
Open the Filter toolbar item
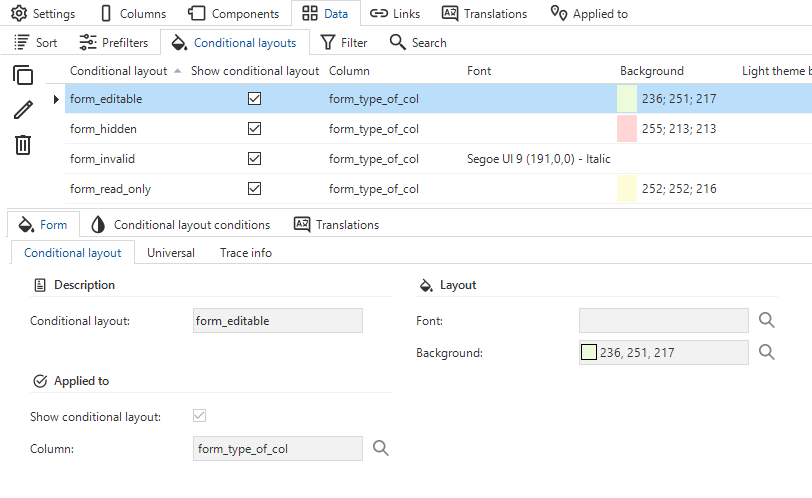point(344,43)
